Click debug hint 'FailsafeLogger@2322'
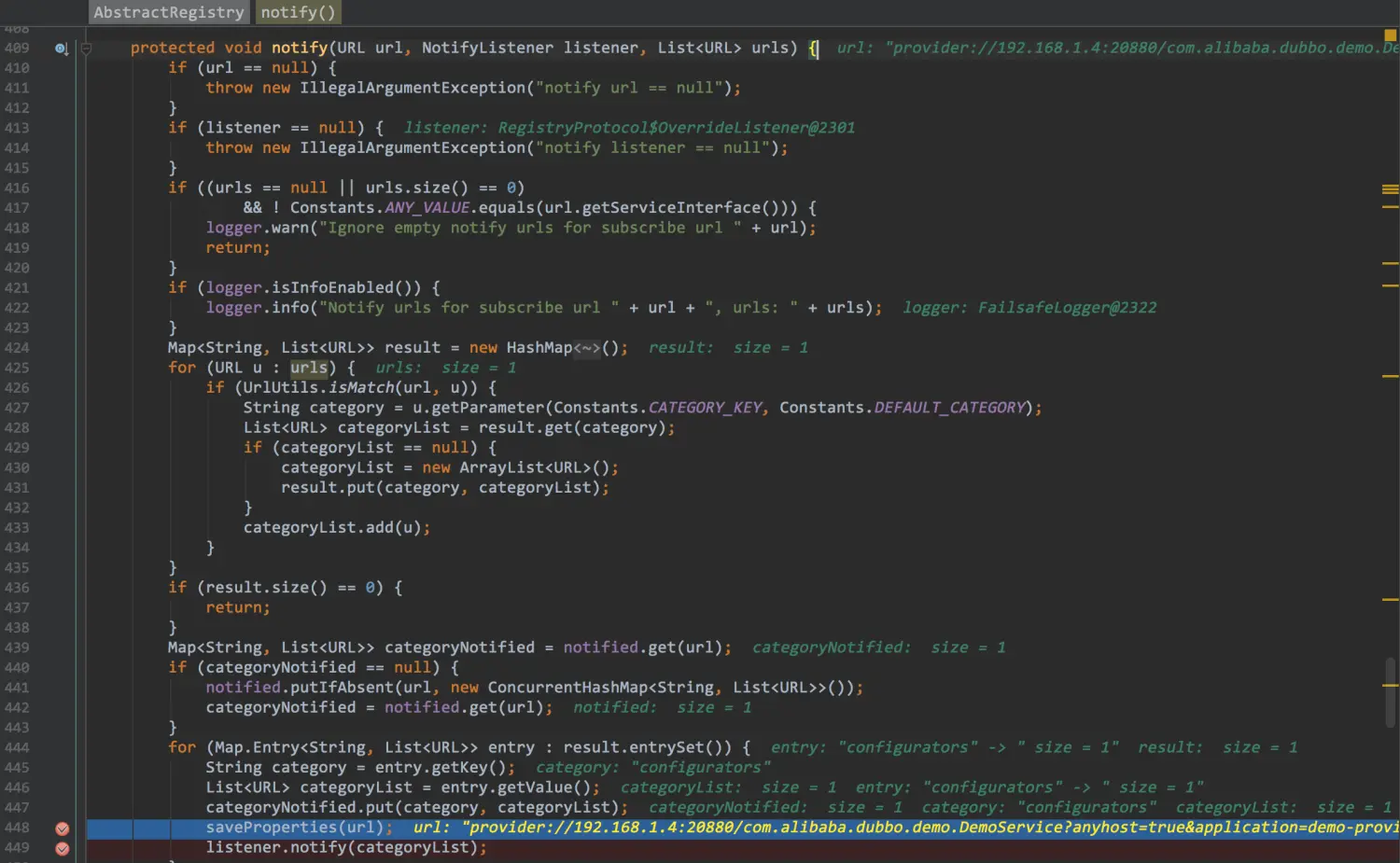The width and height of the screenshot is (1400, 863). click(1067, 308)
